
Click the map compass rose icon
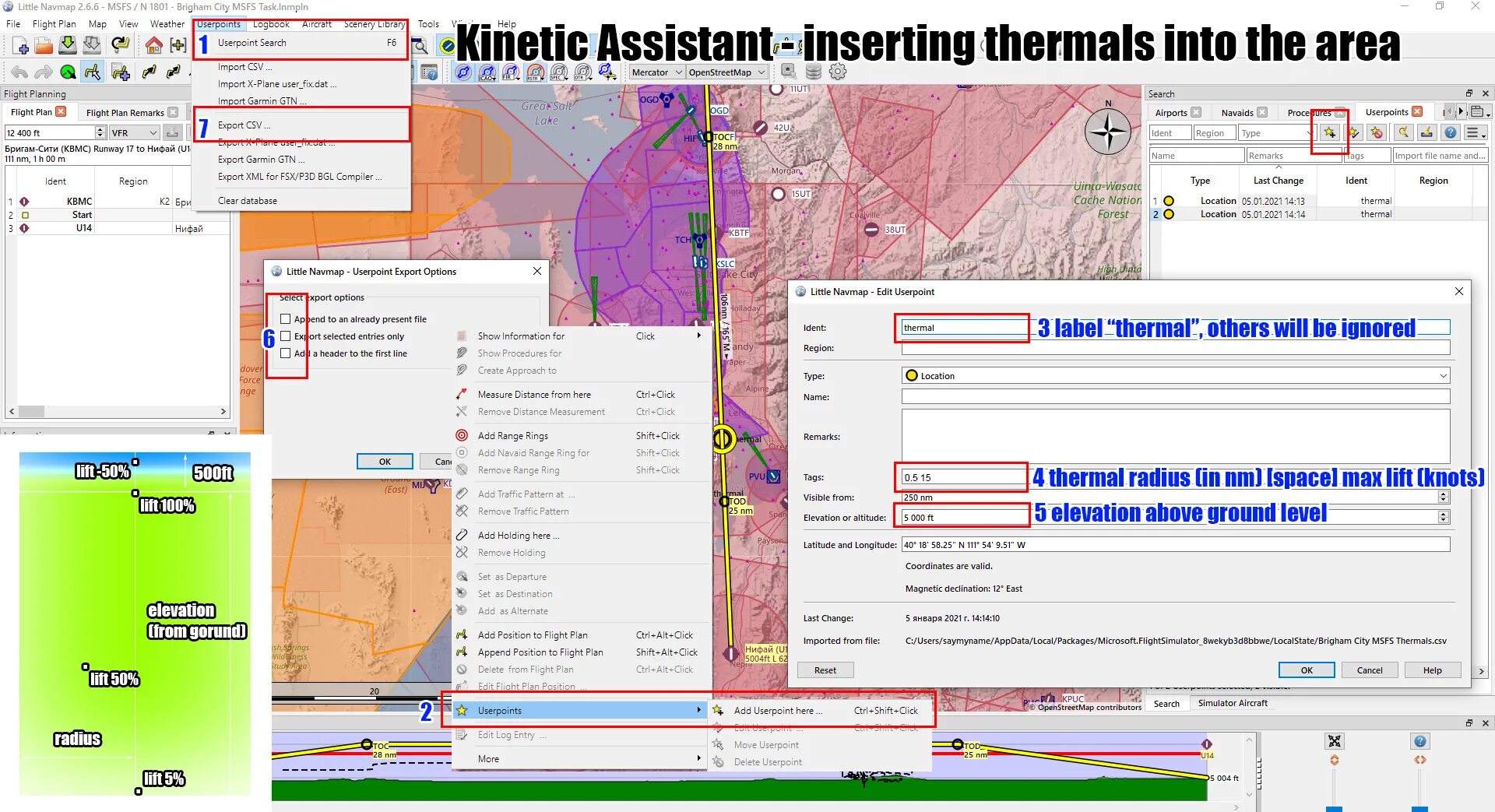click(1108, 132)
